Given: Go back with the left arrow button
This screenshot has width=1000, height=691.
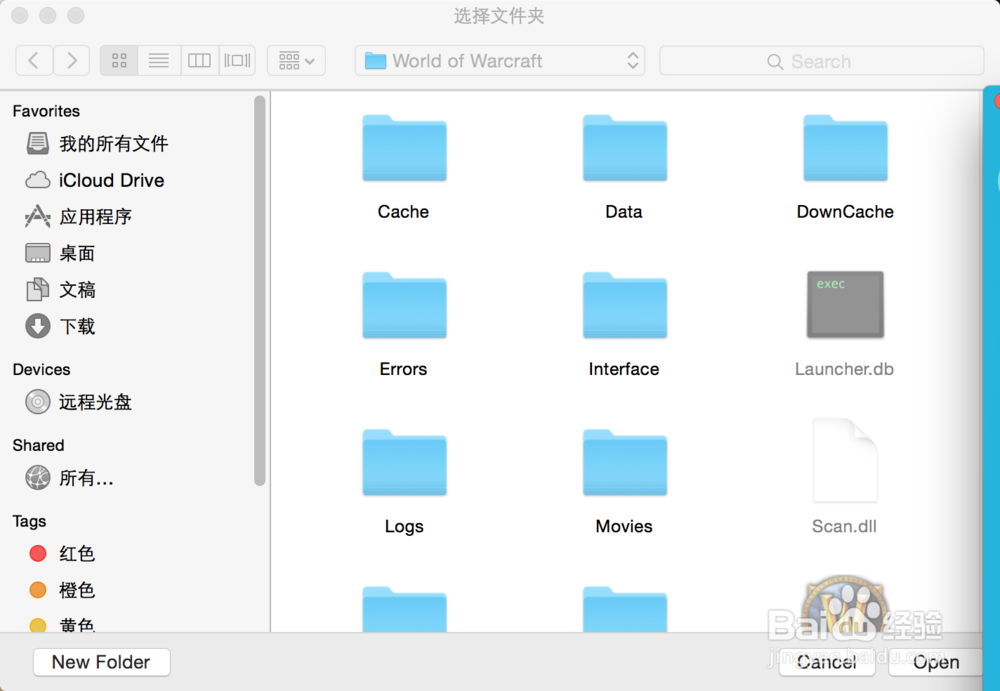Looking at the screenshot, I should [34, 61].
